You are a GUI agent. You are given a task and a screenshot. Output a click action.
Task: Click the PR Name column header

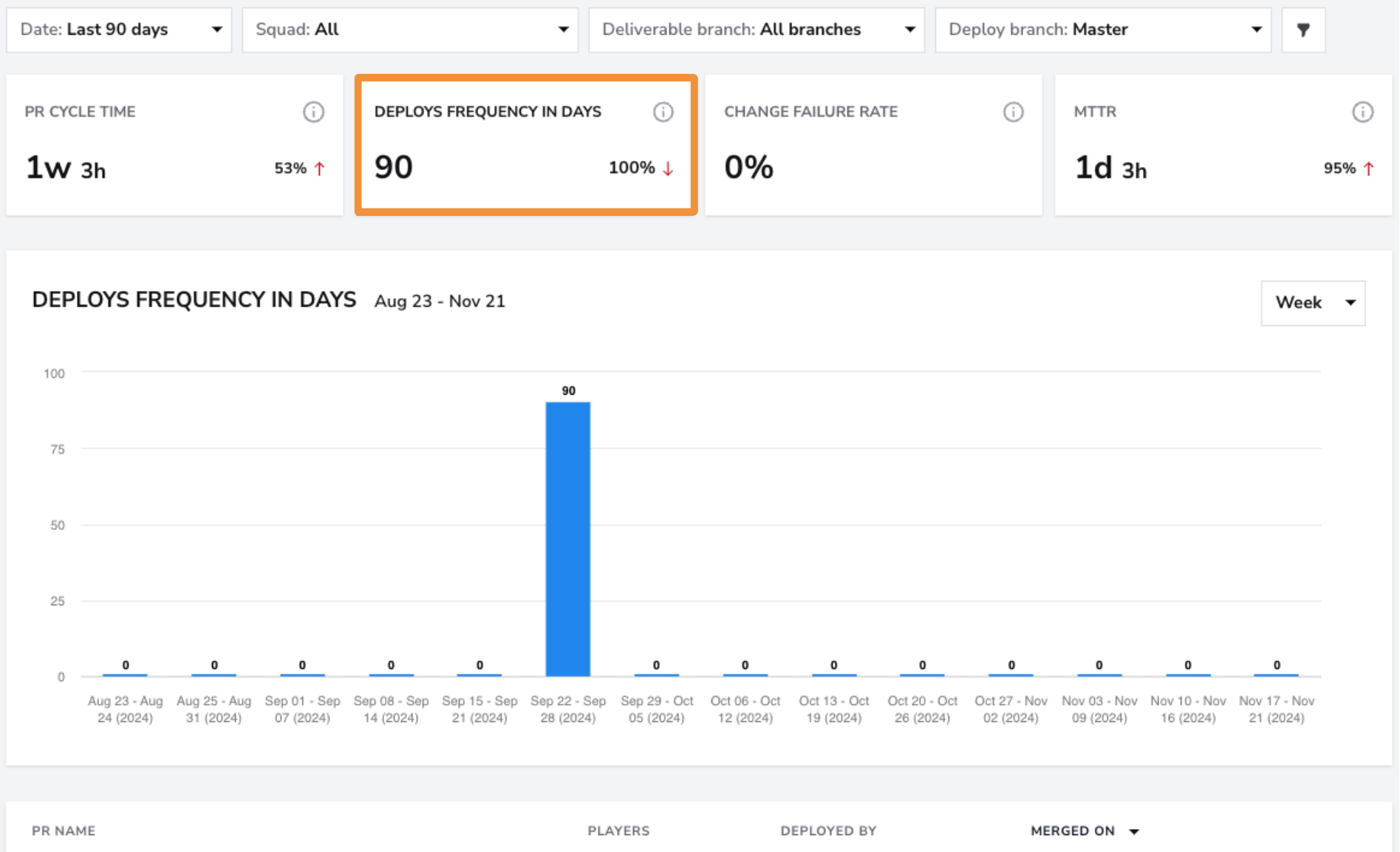64,831
